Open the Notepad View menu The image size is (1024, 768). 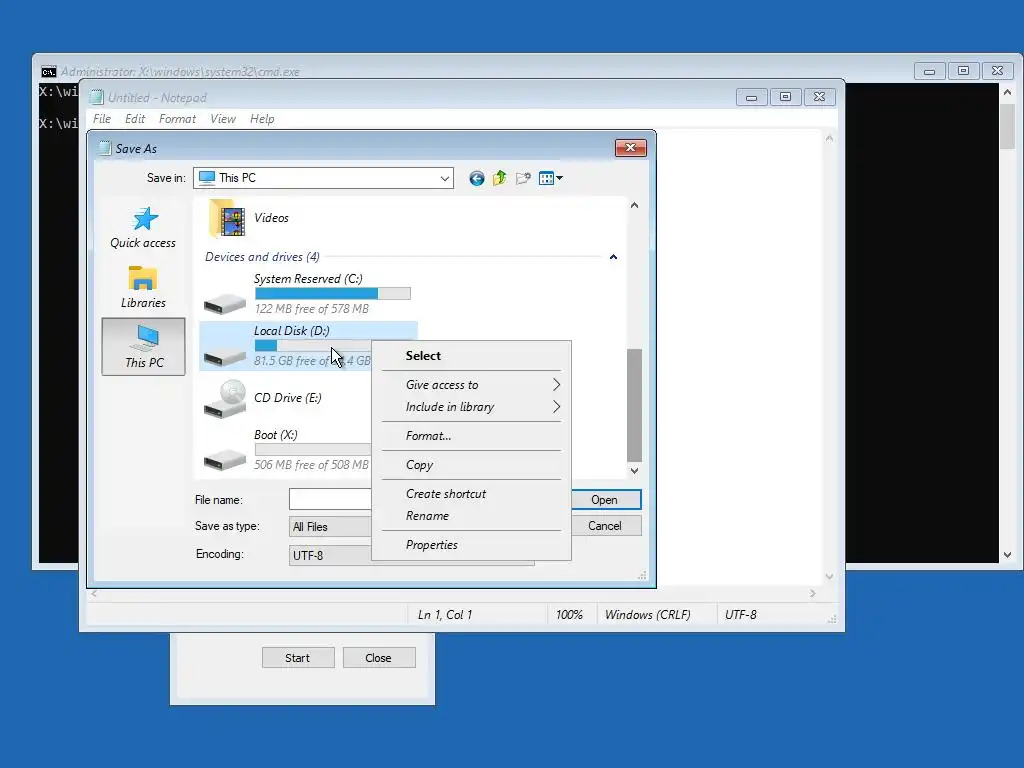tap(223, 119)
